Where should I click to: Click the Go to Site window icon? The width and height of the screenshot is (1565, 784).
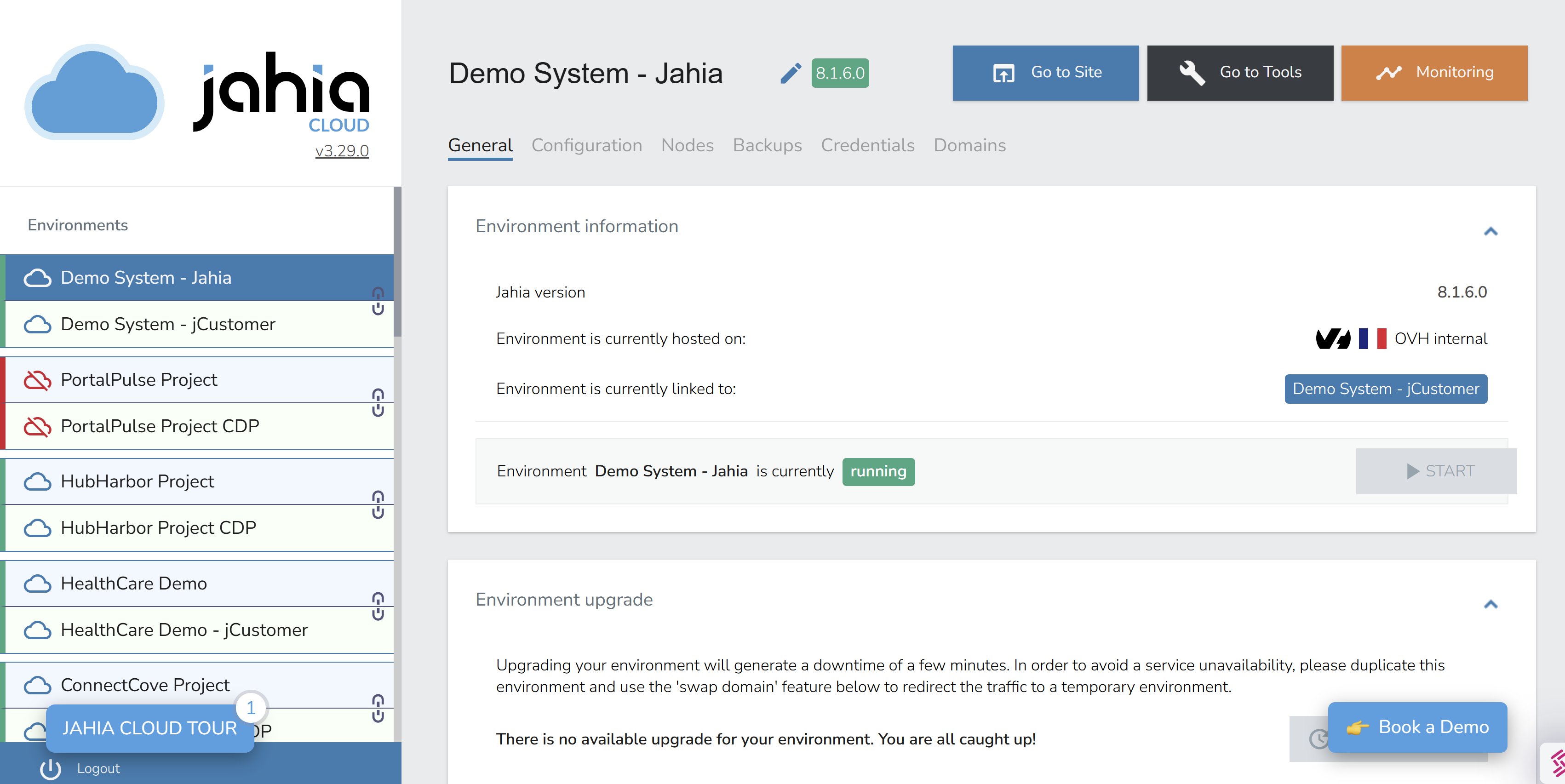1003,73
